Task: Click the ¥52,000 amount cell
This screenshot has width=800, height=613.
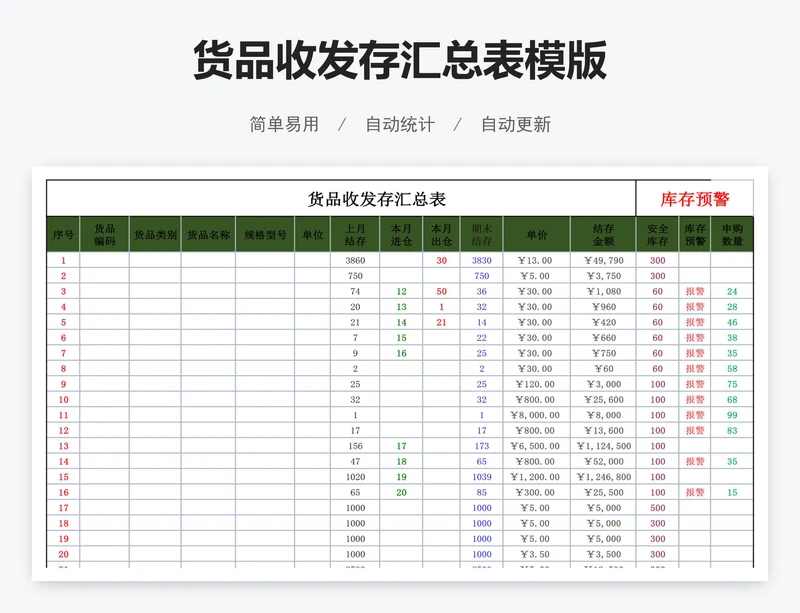Action: point(603,461)
